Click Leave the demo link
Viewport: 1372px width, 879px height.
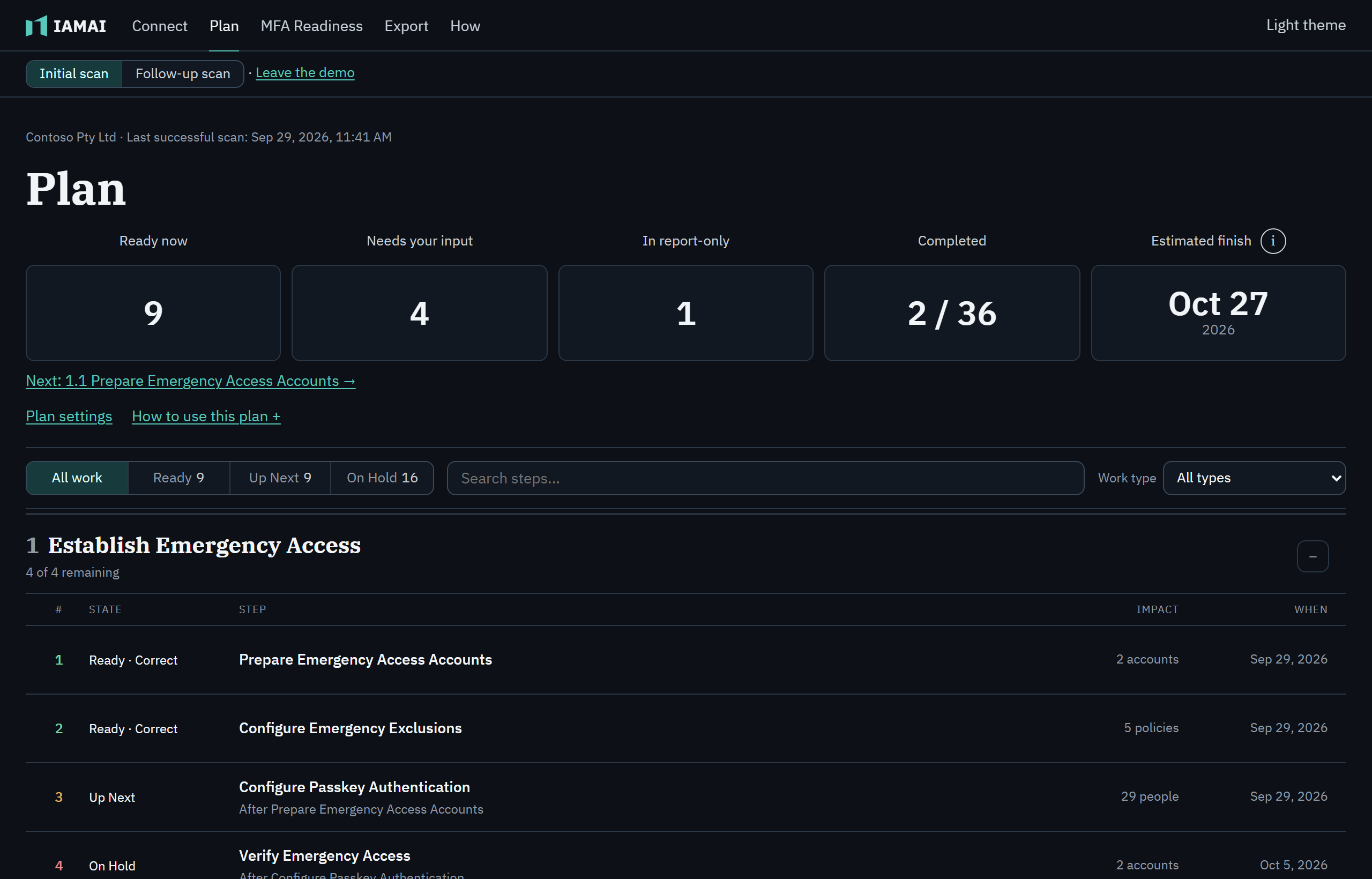pyautogui.click(x=305, y=72)
